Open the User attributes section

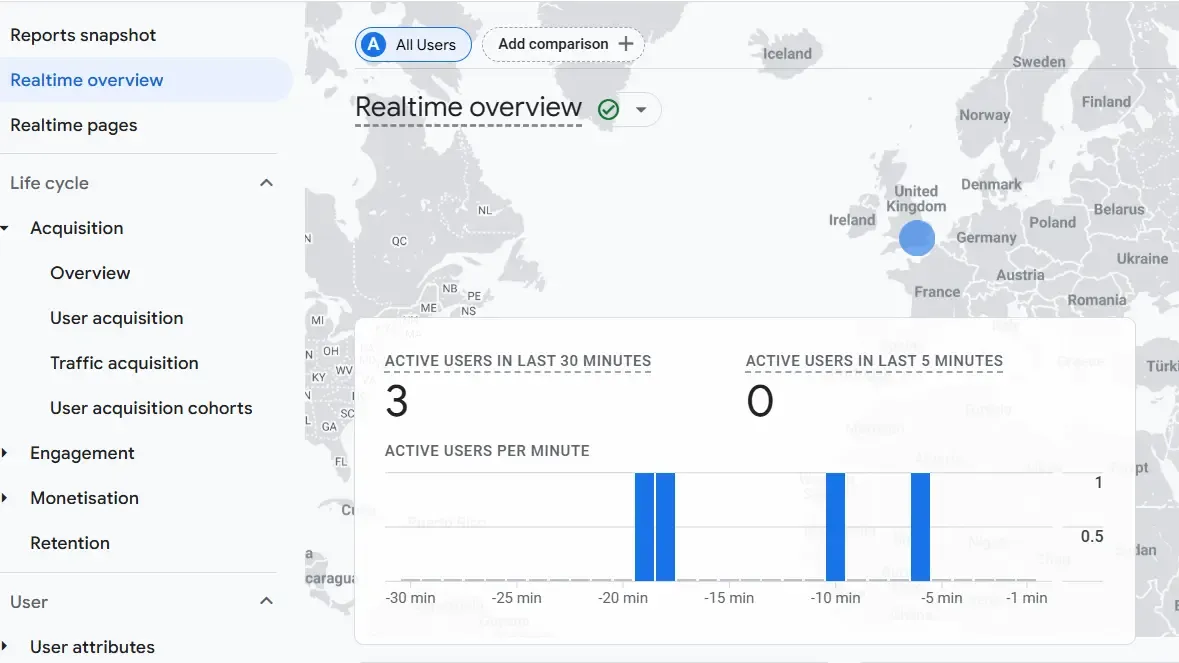coord(92,647)
